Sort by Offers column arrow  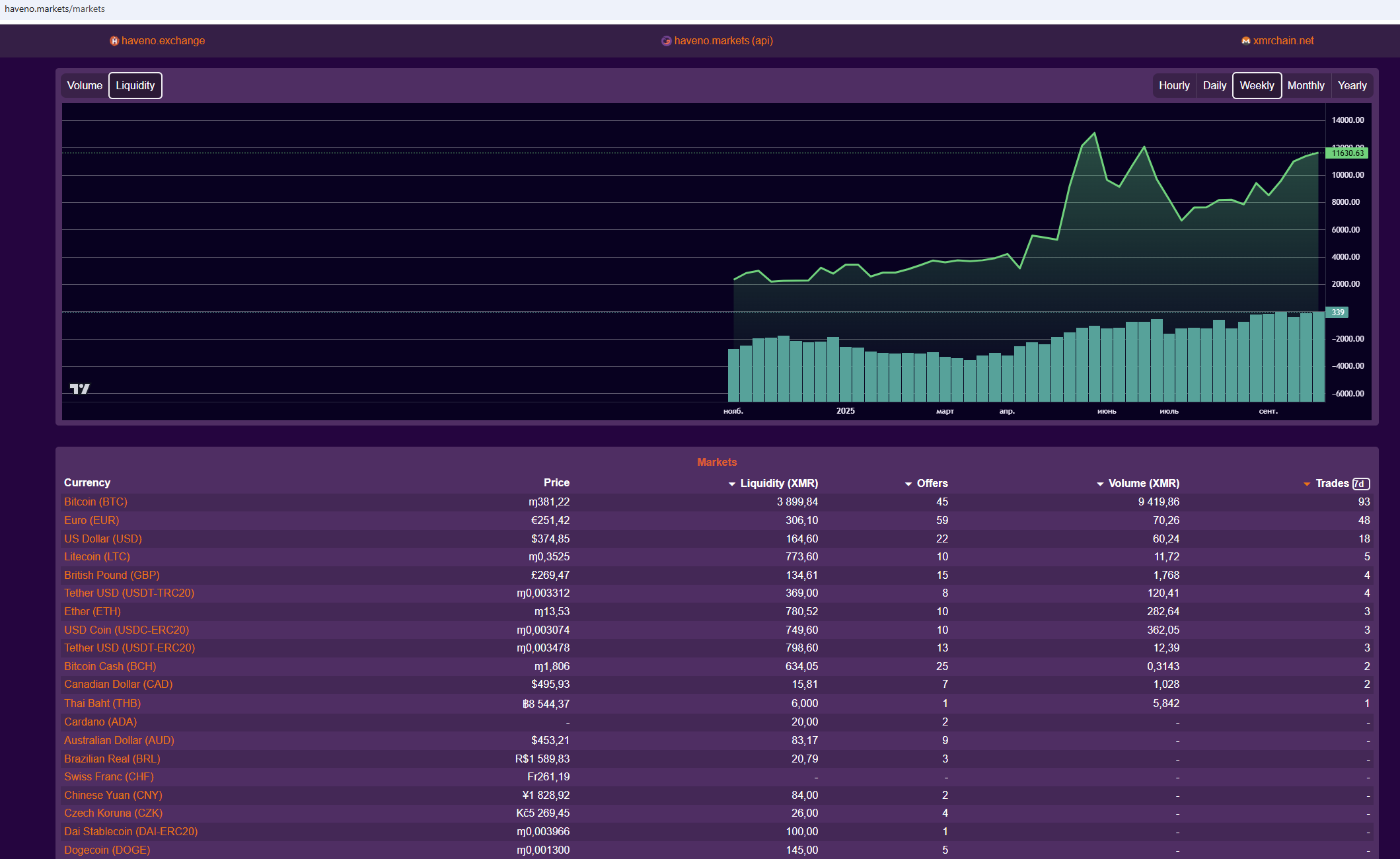[x=908, y=484]
